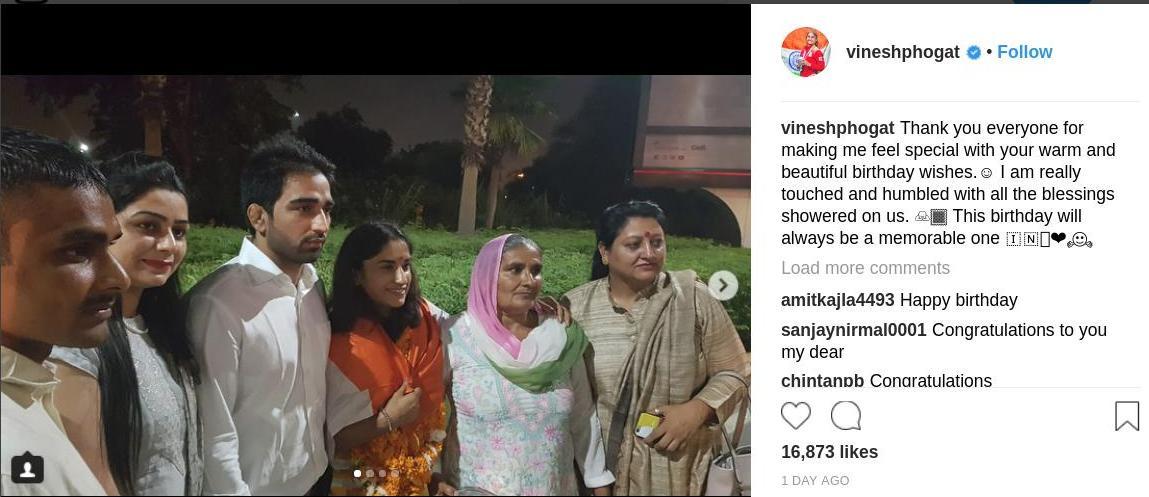Show tagged people icon on photo
Viewport: 1149px width, 497px height.
click(x=27, y=468)
